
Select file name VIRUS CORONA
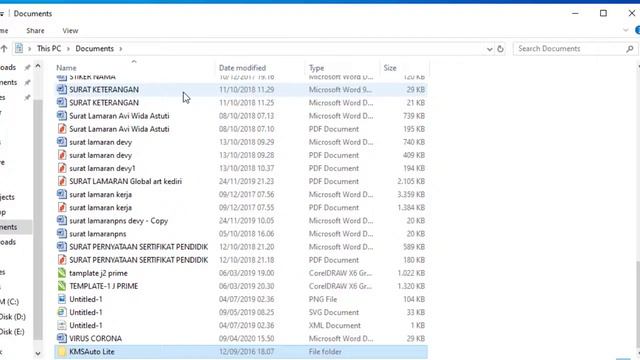point(96,338)
